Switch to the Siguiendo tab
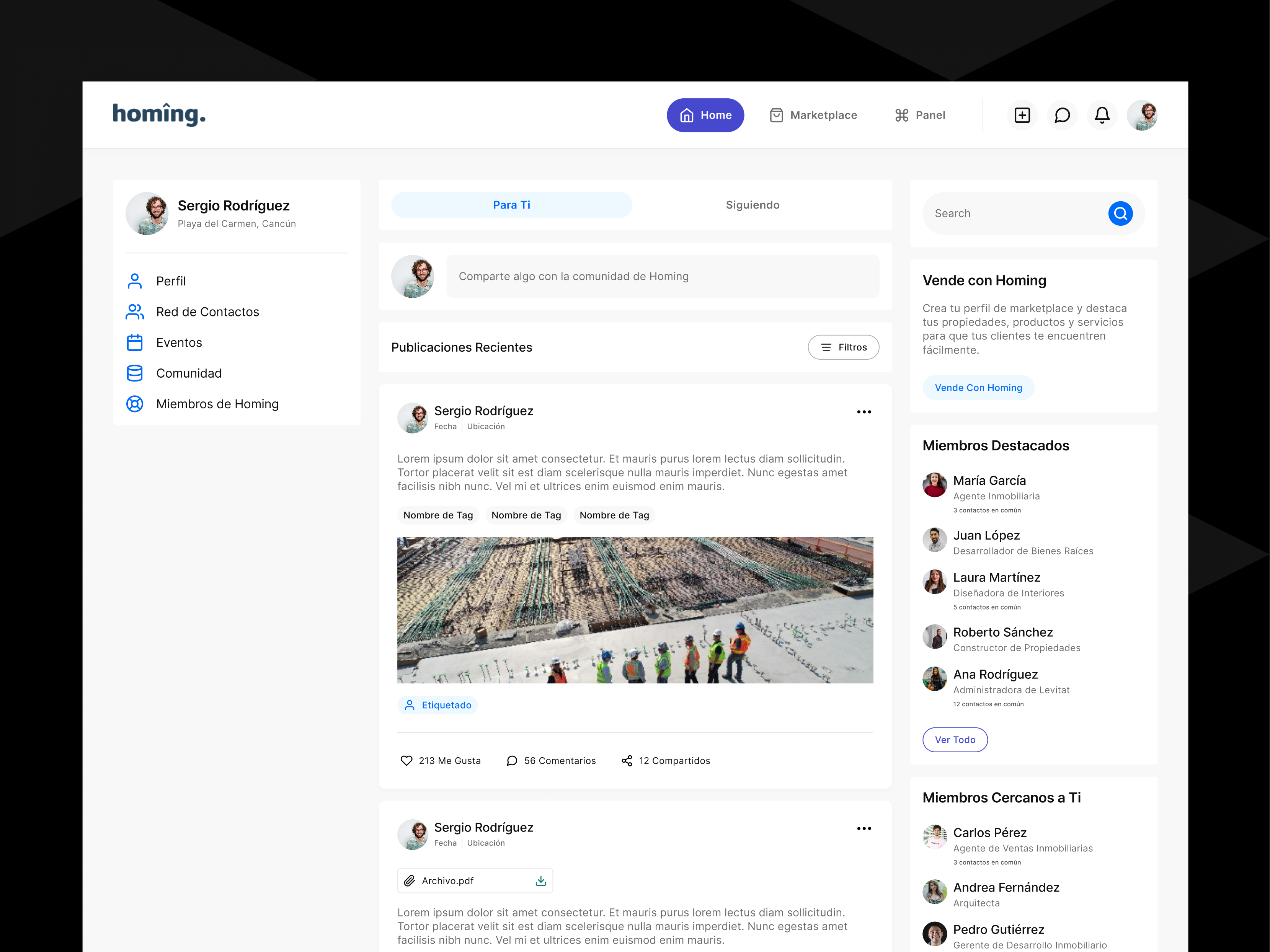Viewport: 1270px width, 952px height. [753, 205]
